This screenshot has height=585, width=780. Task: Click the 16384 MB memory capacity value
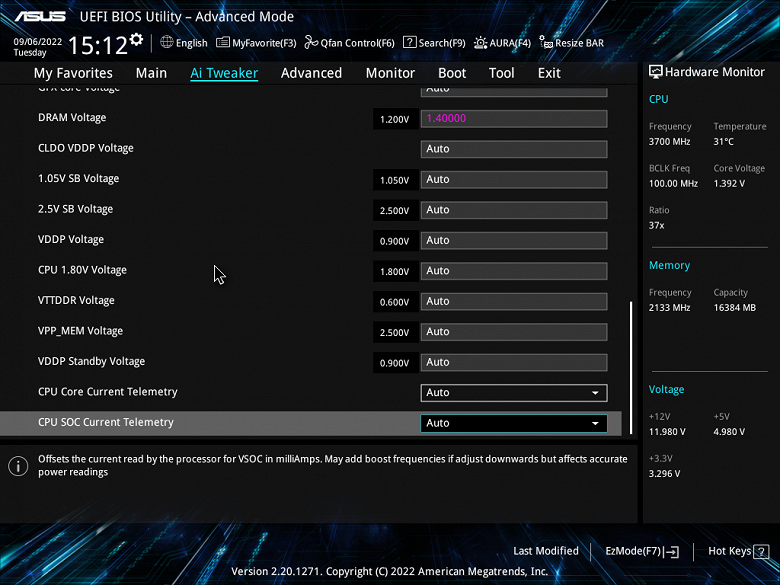[735, 308]
